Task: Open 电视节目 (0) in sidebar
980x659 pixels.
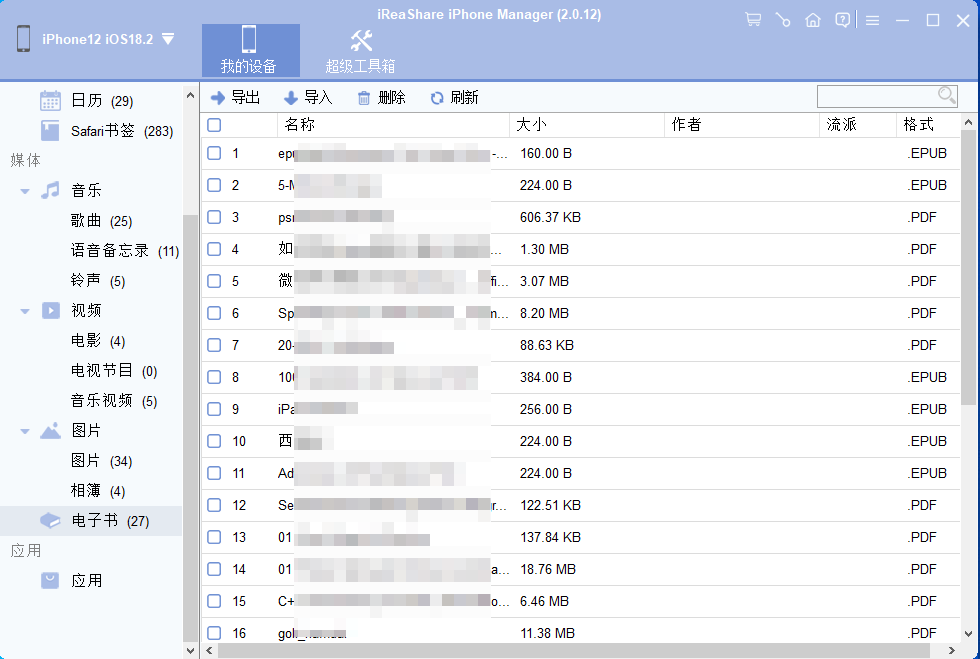Action: click(x=114, y=371)
